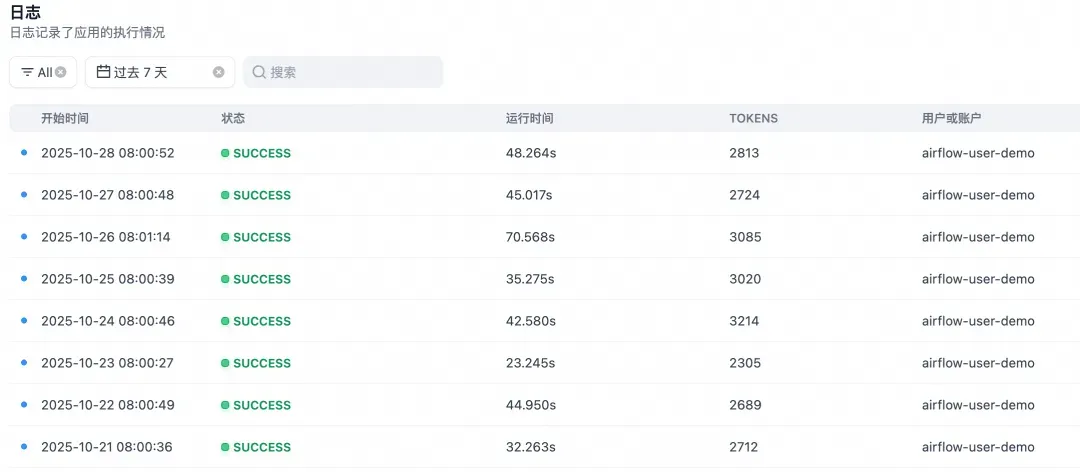Click the 开始时间 column header
This screenshot has width=1080, height=472.
[65, 118]
